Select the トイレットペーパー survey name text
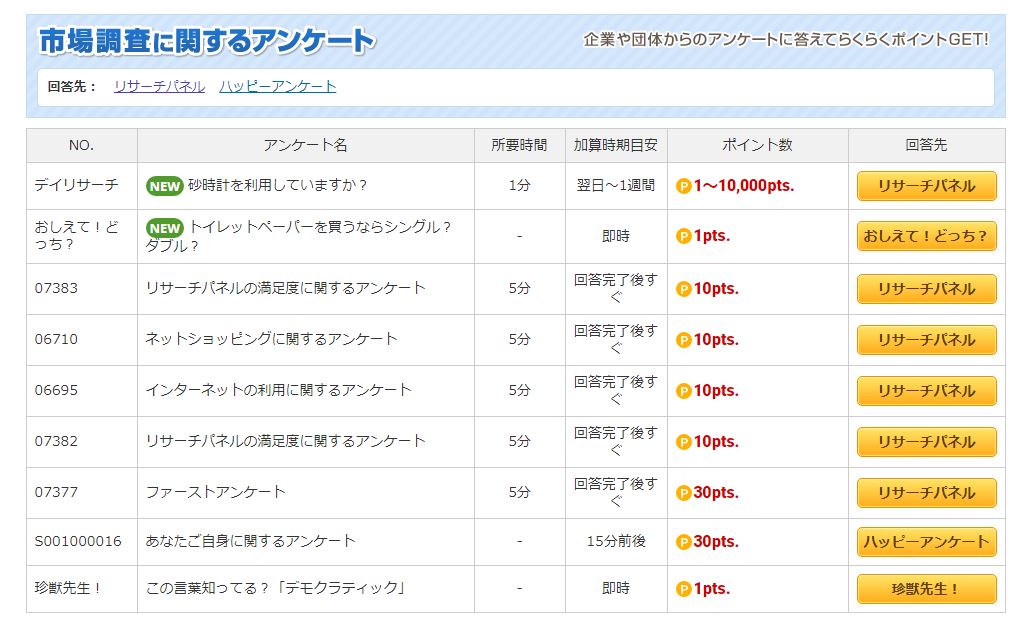1026x634 pixels. (x=298, y=236)
